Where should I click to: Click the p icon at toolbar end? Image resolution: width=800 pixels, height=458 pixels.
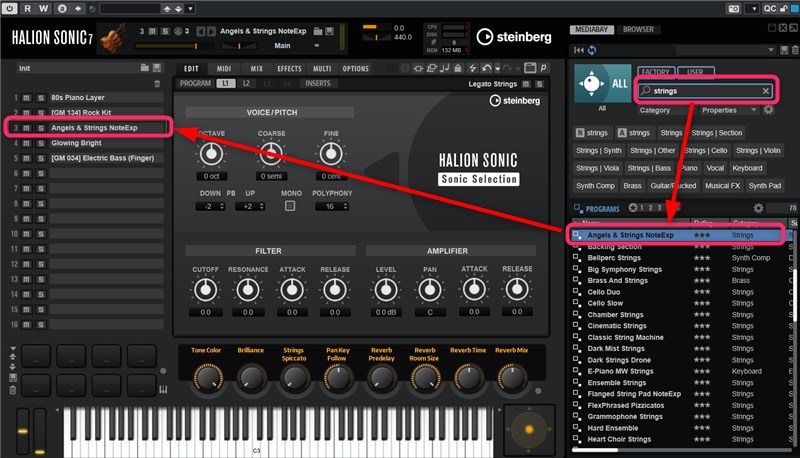click(543, 68)
